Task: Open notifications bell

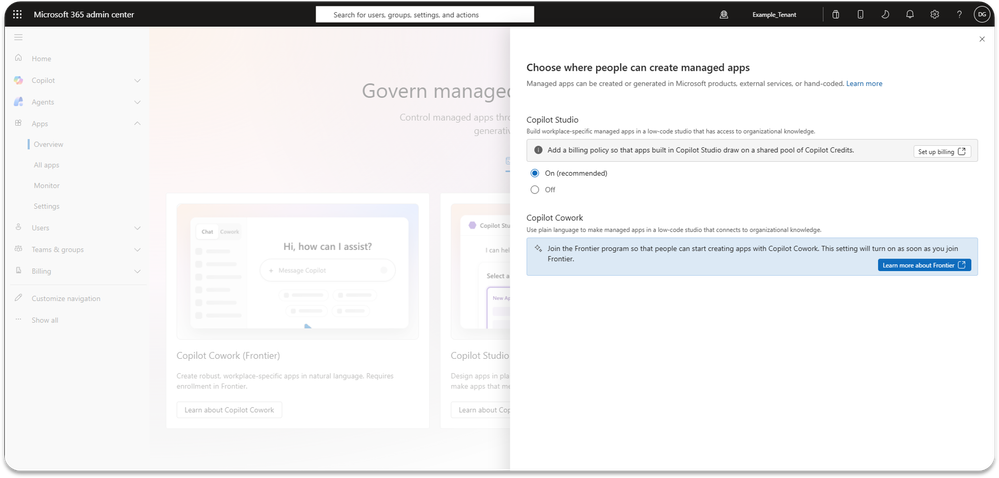Action: click(910, 15)
